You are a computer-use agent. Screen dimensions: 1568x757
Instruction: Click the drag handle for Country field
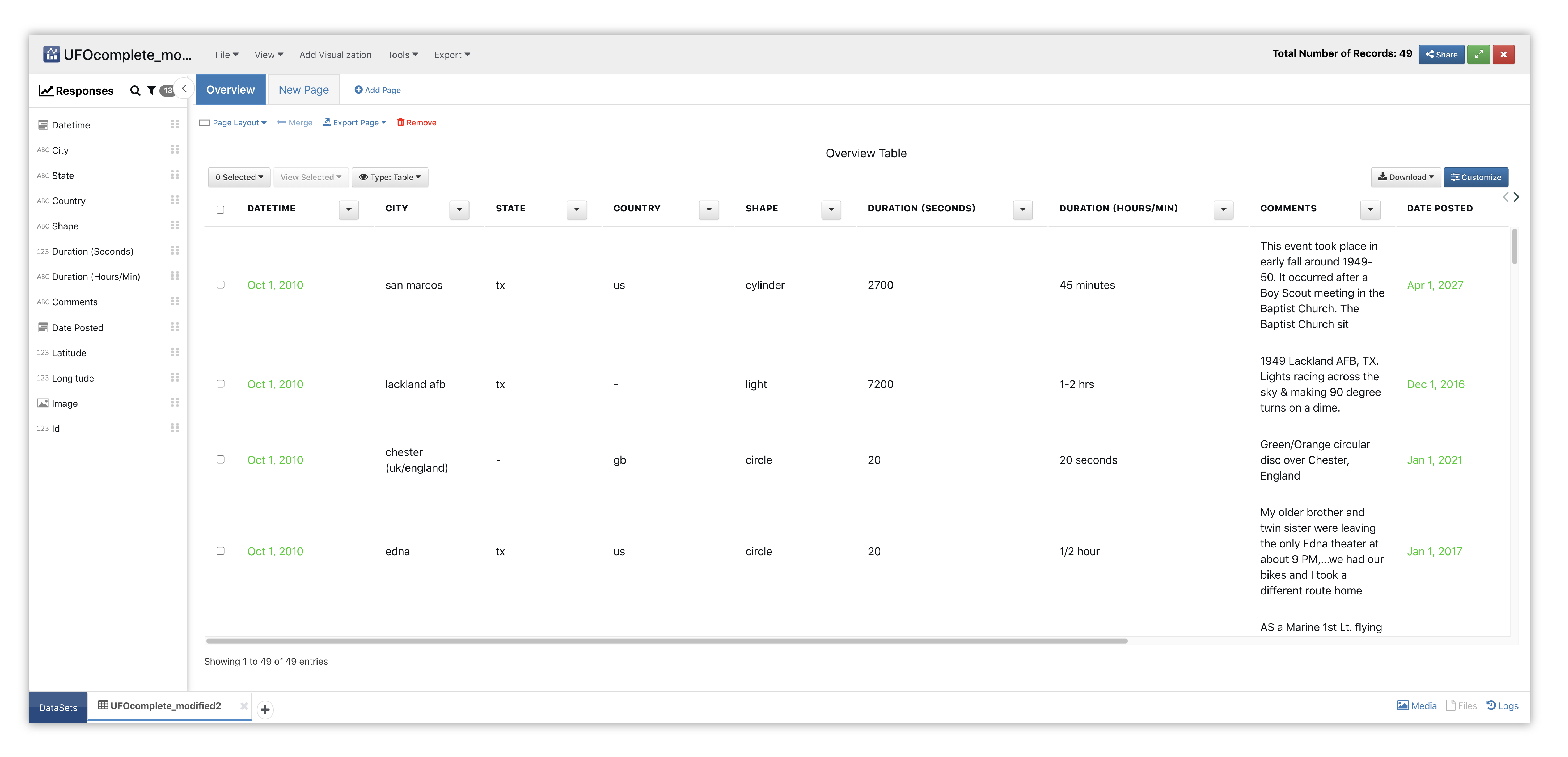coord(175,200)
